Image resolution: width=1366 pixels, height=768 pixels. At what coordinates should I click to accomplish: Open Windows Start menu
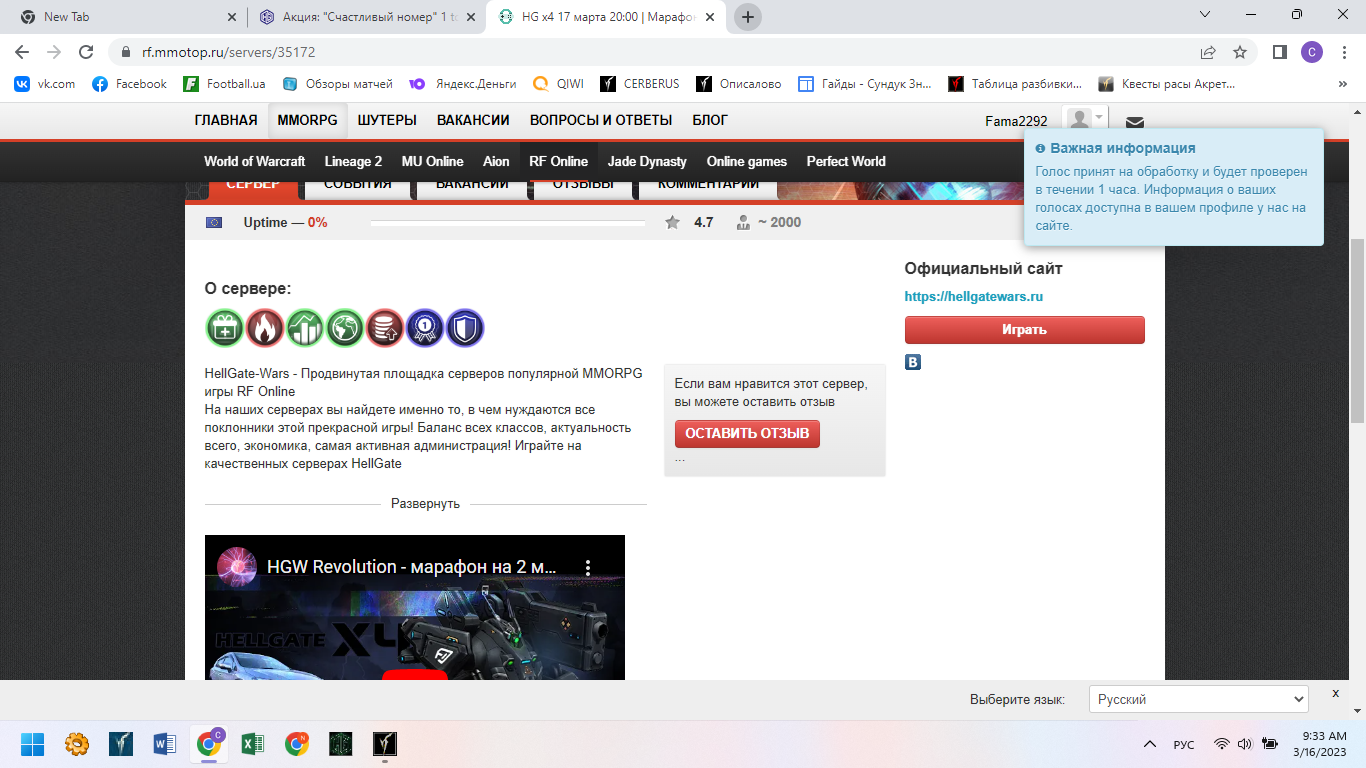(32, 744)
